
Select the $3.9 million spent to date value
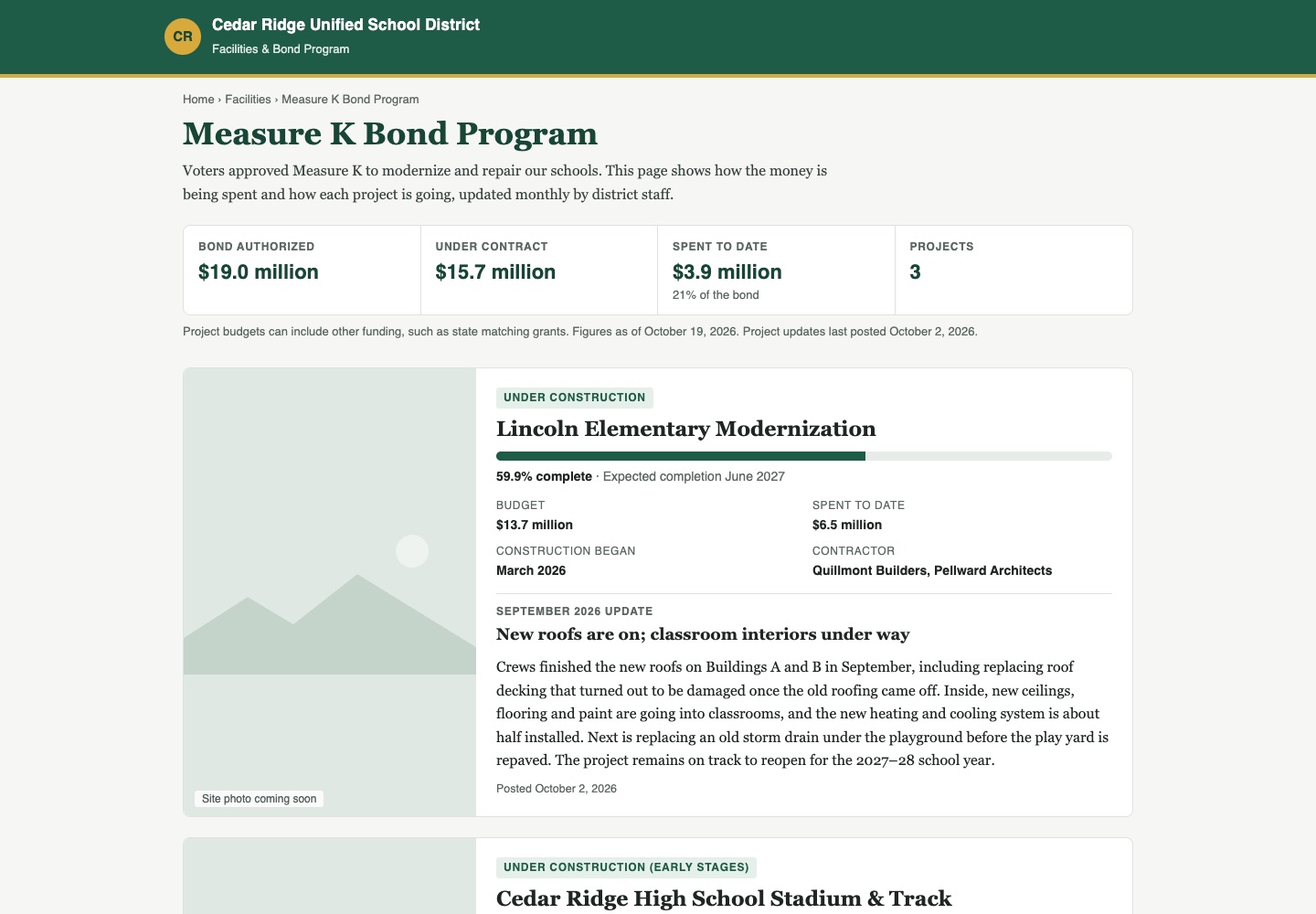727,272
